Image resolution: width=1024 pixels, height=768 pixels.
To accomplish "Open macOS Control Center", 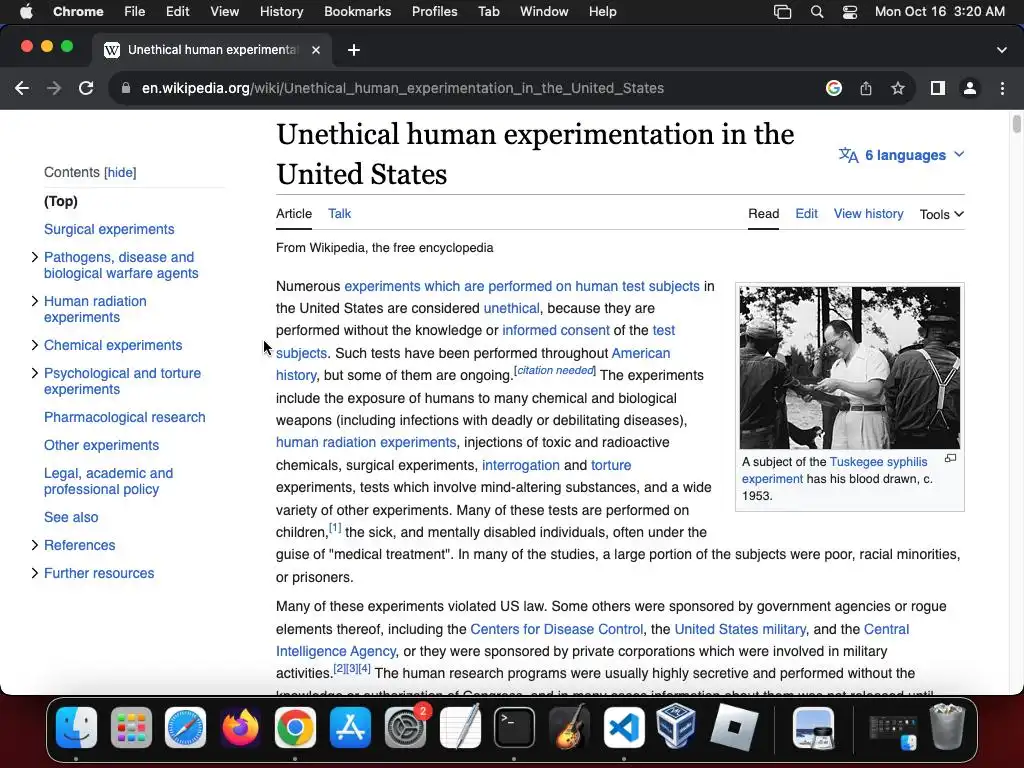I will (x=850, y=12).
